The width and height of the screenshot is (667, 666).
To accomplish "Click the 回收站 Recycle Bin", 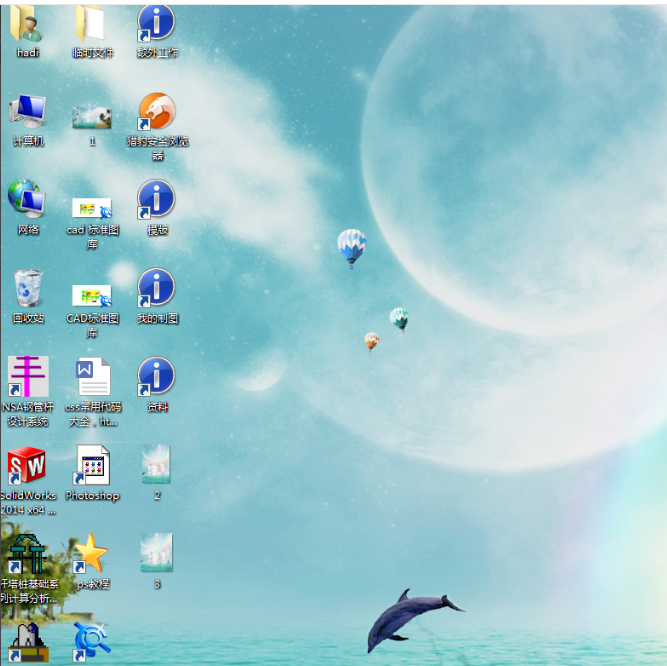I will point(27,289).
